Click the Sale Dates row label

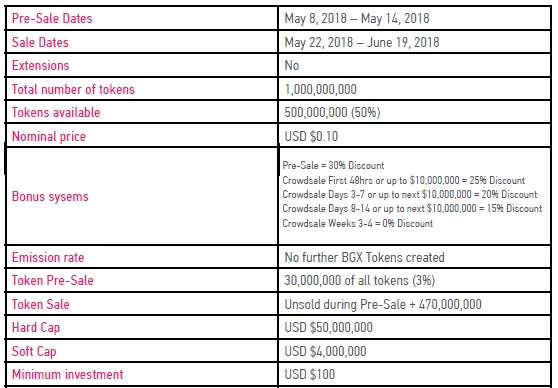40,42
